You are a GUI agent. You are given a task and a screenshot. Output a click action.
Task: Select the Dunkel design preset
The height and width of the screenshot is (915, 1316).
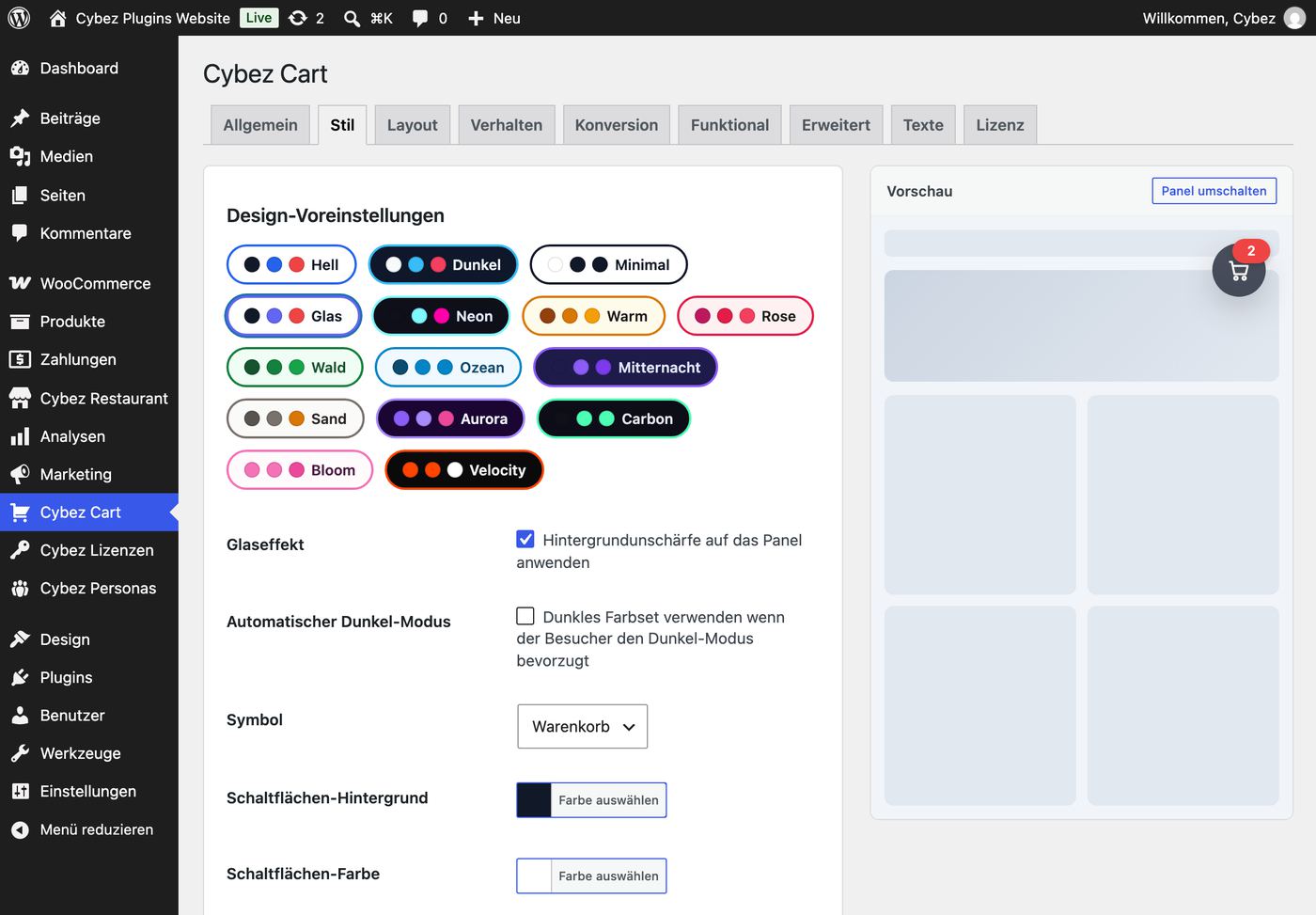444,264
